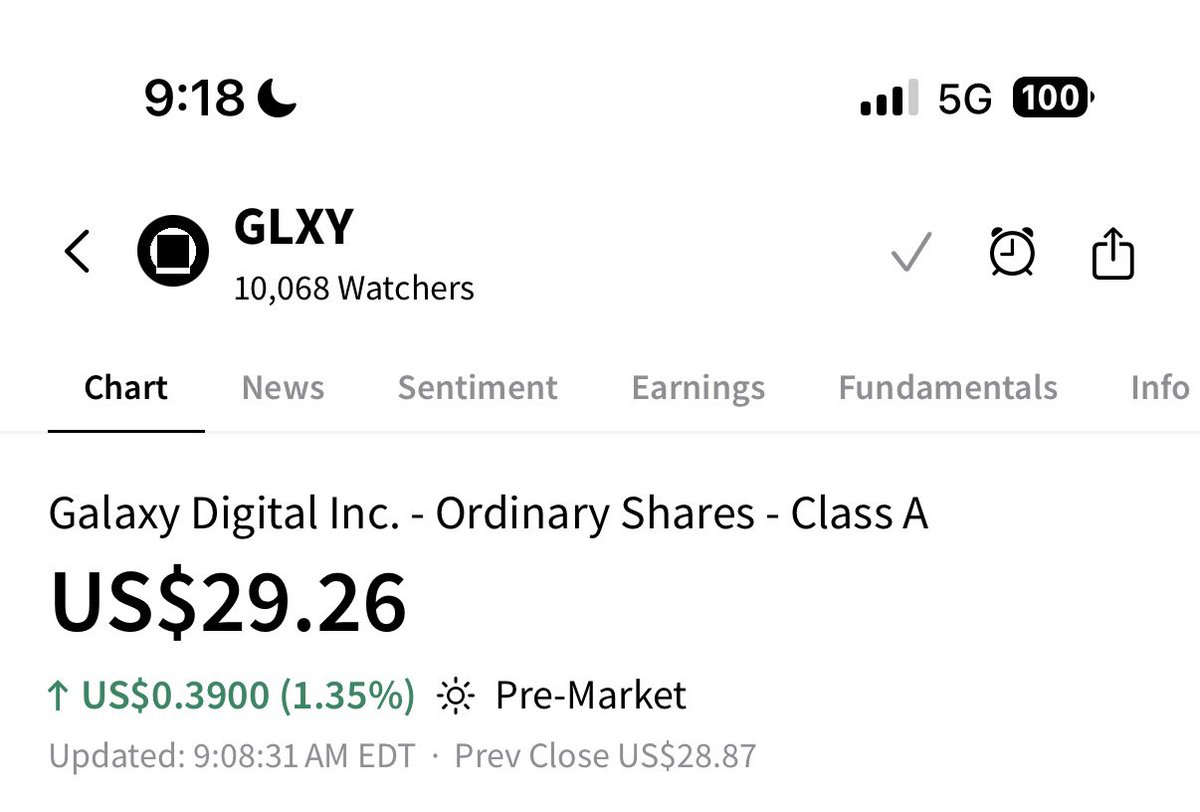Switch to the News tab

tap(283, 388)
